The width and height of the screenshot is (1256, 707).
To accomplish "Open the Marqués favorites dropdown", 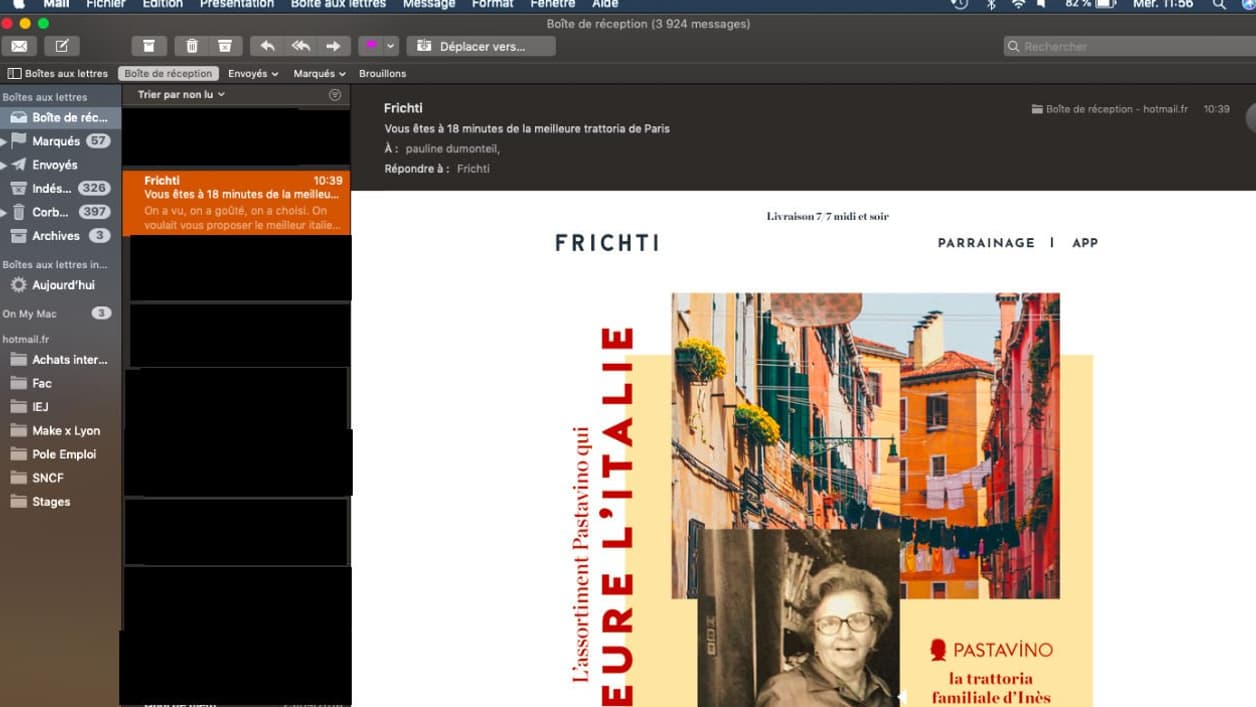I will click(x=319, y=74).
